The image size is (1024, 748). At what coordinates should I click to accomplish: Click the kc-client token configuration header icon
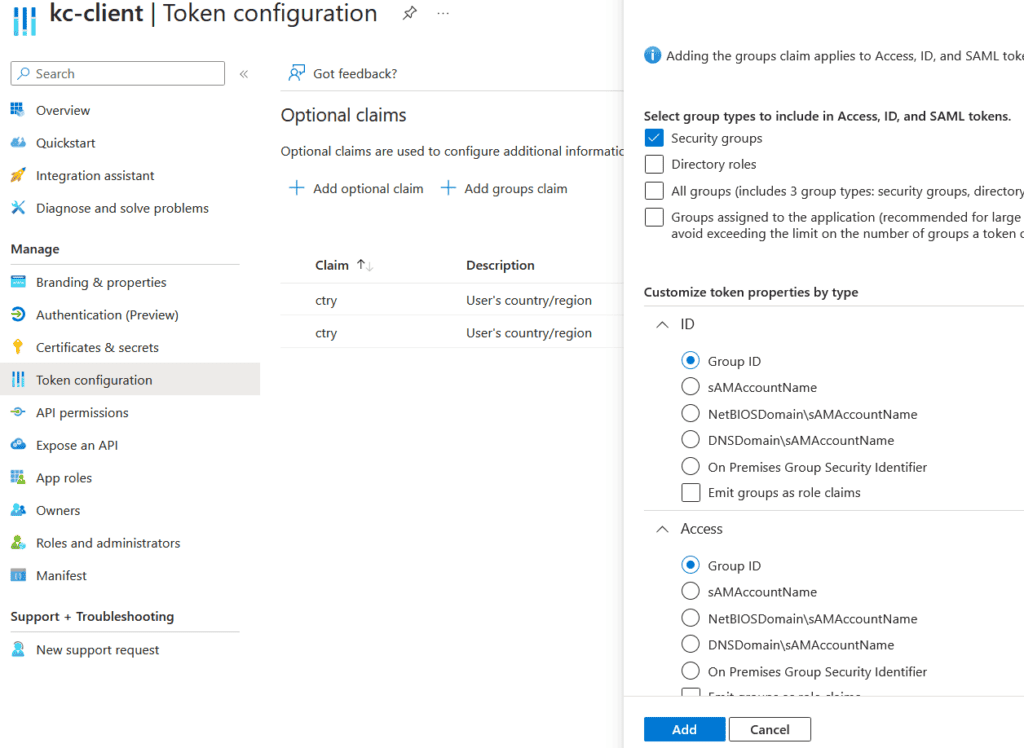[24, 20]
